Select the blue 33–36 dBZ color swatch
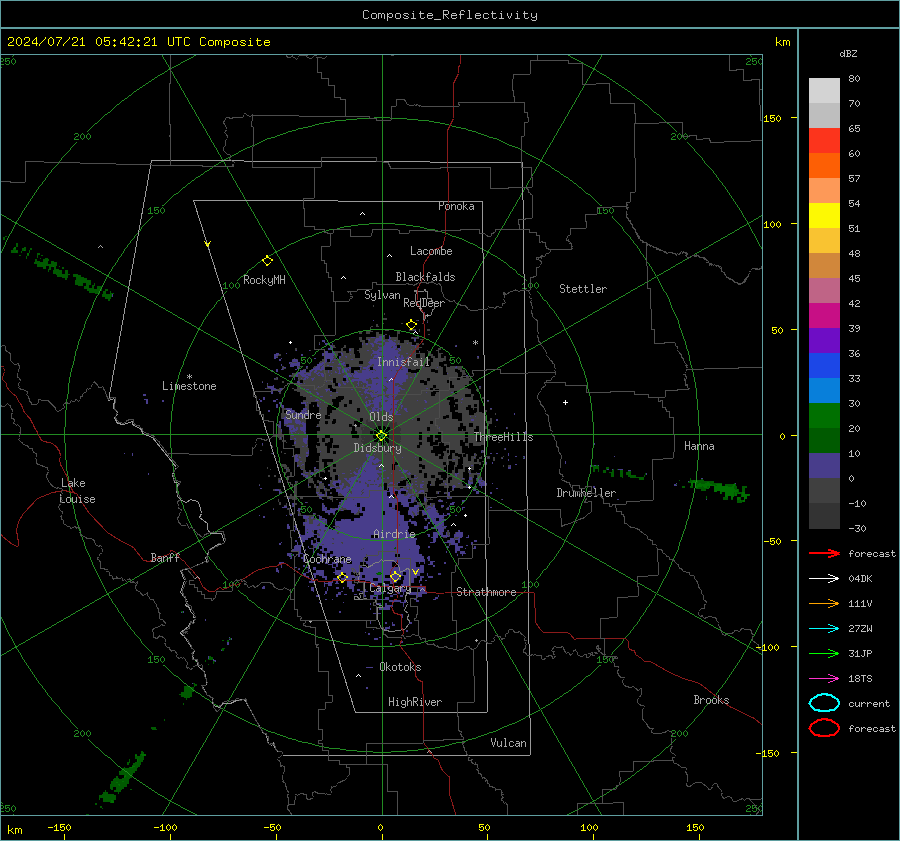This screenshot has height=841, width=900. [824, 365]
